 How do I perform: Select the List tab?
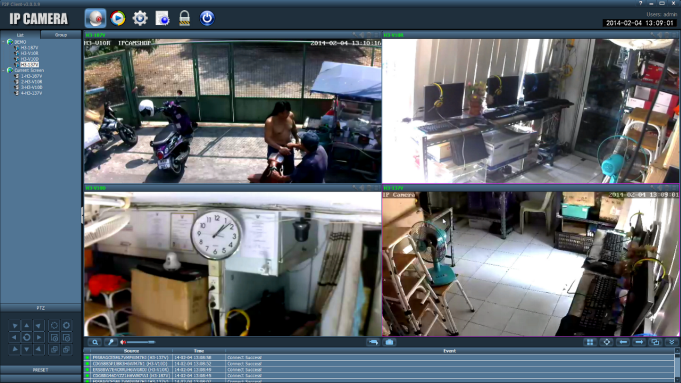[x=20, y=35]
